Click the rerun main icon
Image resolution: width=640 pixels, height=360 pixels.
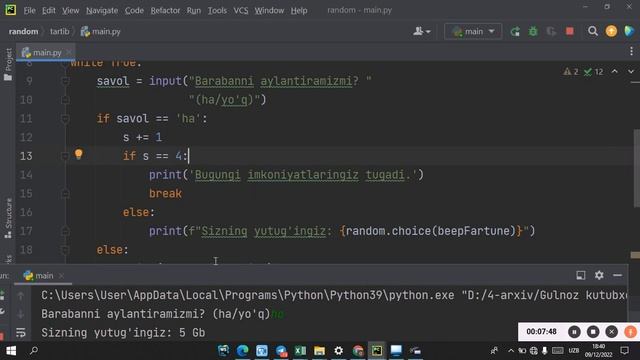pyautogui.click(x=515, y=31)
